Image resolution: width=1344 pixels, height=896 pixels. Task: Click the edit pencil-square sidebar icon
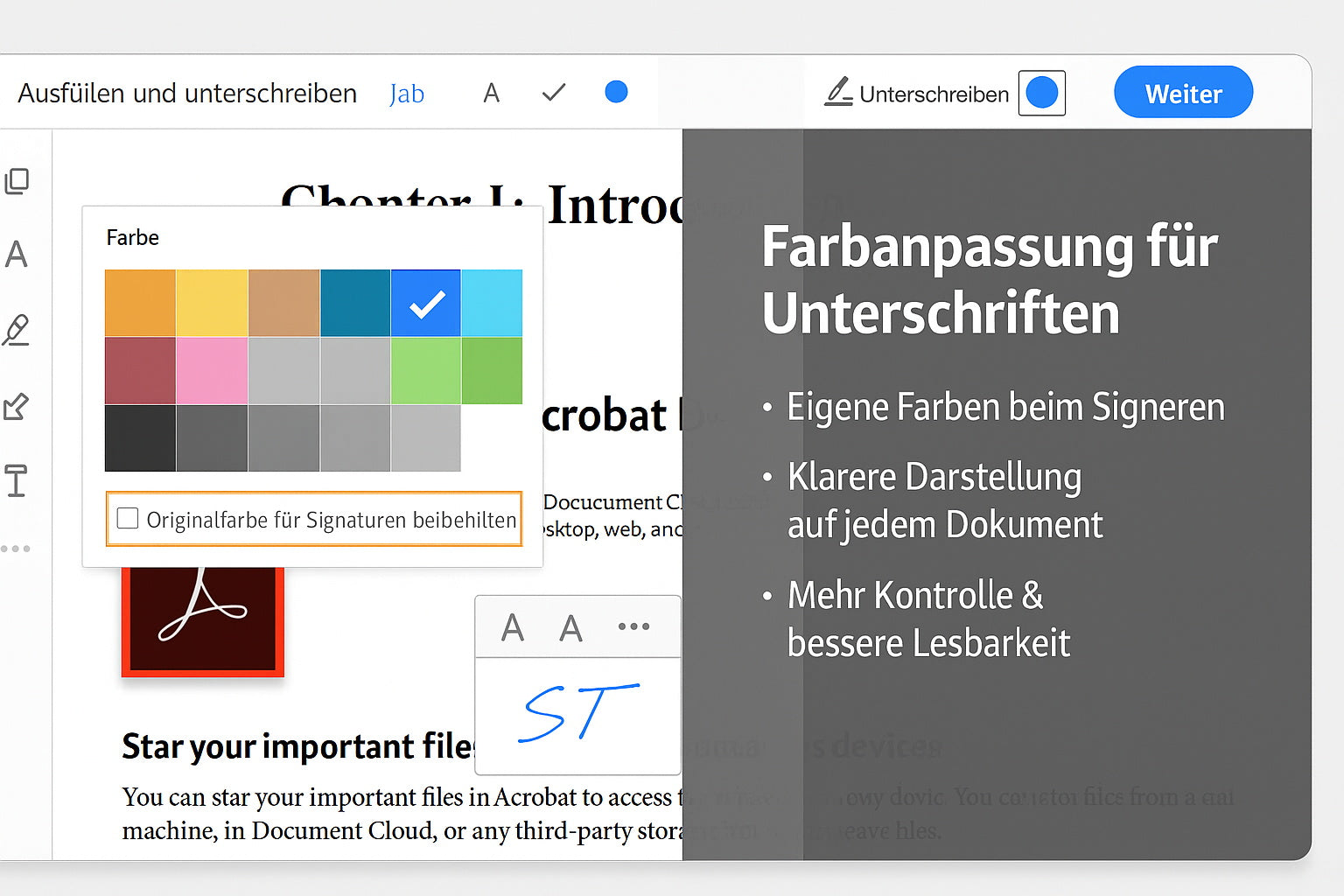coord(17,406)
